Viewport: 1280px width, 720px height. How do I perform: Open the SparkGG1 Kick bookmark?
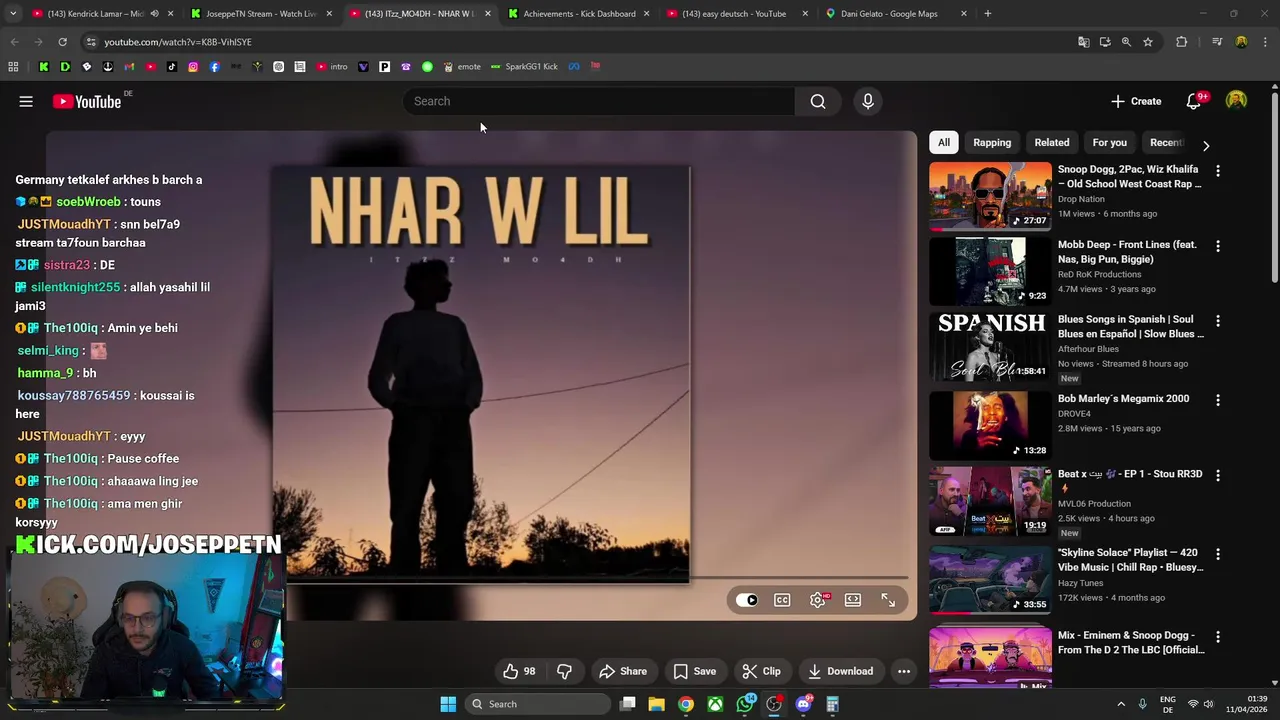coord(523,67)
